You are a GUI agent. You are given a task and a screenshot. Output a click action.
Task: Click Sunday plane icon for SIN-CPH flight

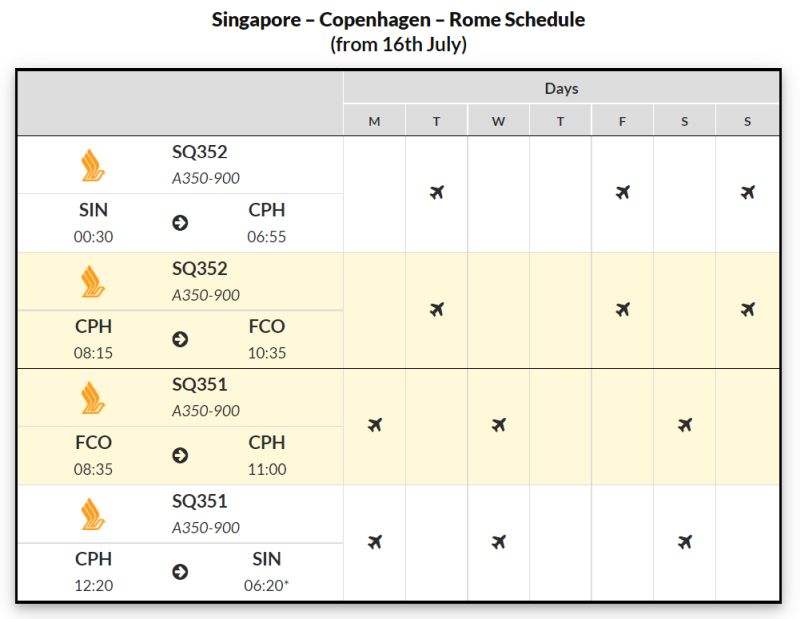(747, 192)
